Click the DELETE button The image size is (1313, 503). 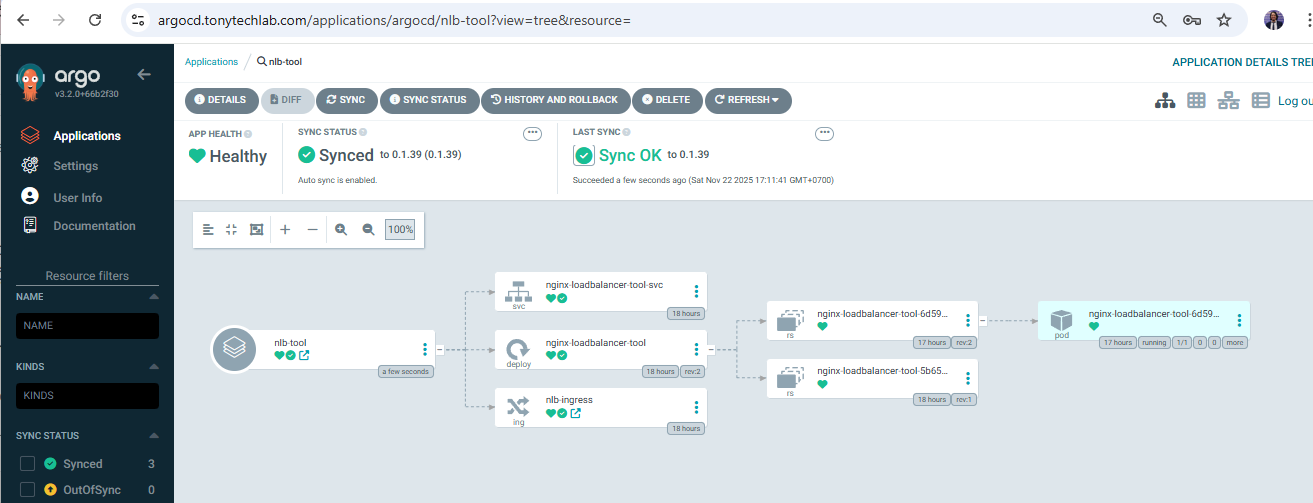[x=666, y=100]
